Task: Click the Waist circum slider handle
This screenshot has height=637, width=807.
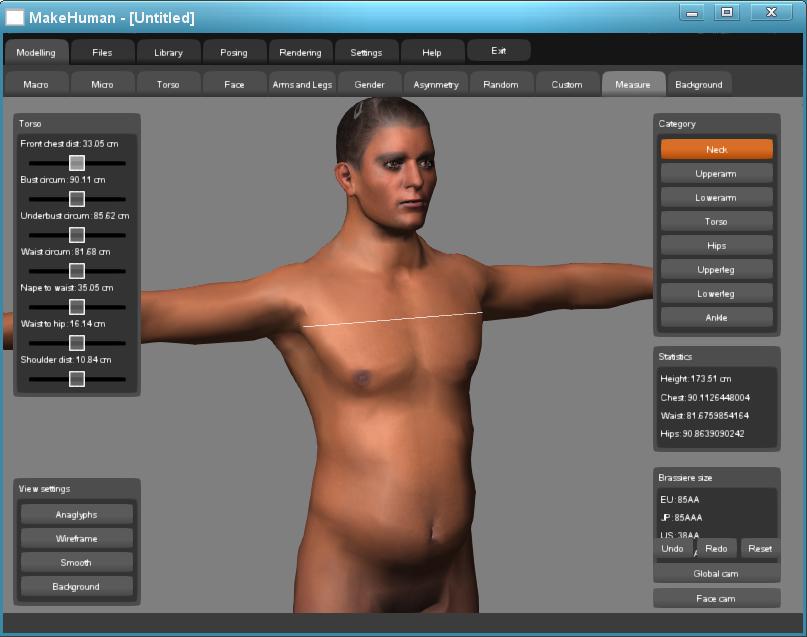Action: pos(77,271)
